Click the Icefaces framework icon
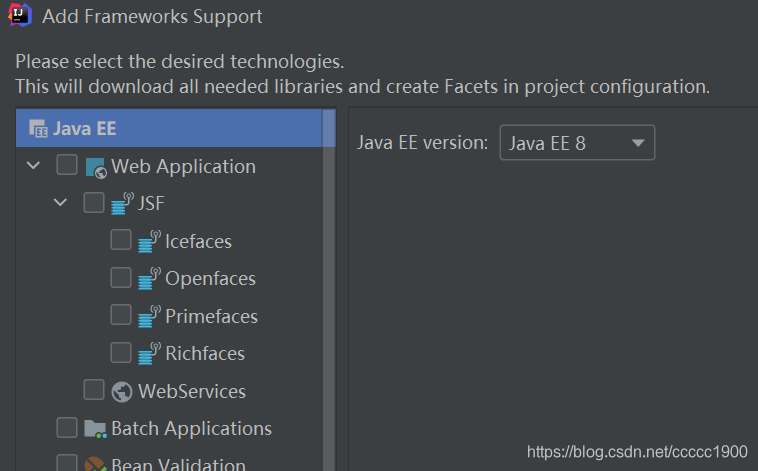Screen dimensions: 758x471 149,241
